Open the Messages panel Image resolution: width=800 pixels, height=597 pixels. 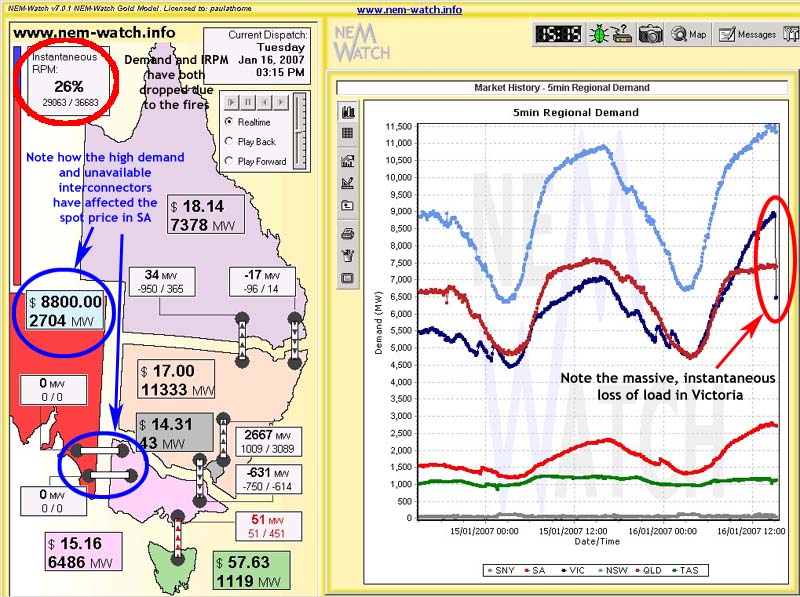tap(747, 35)
